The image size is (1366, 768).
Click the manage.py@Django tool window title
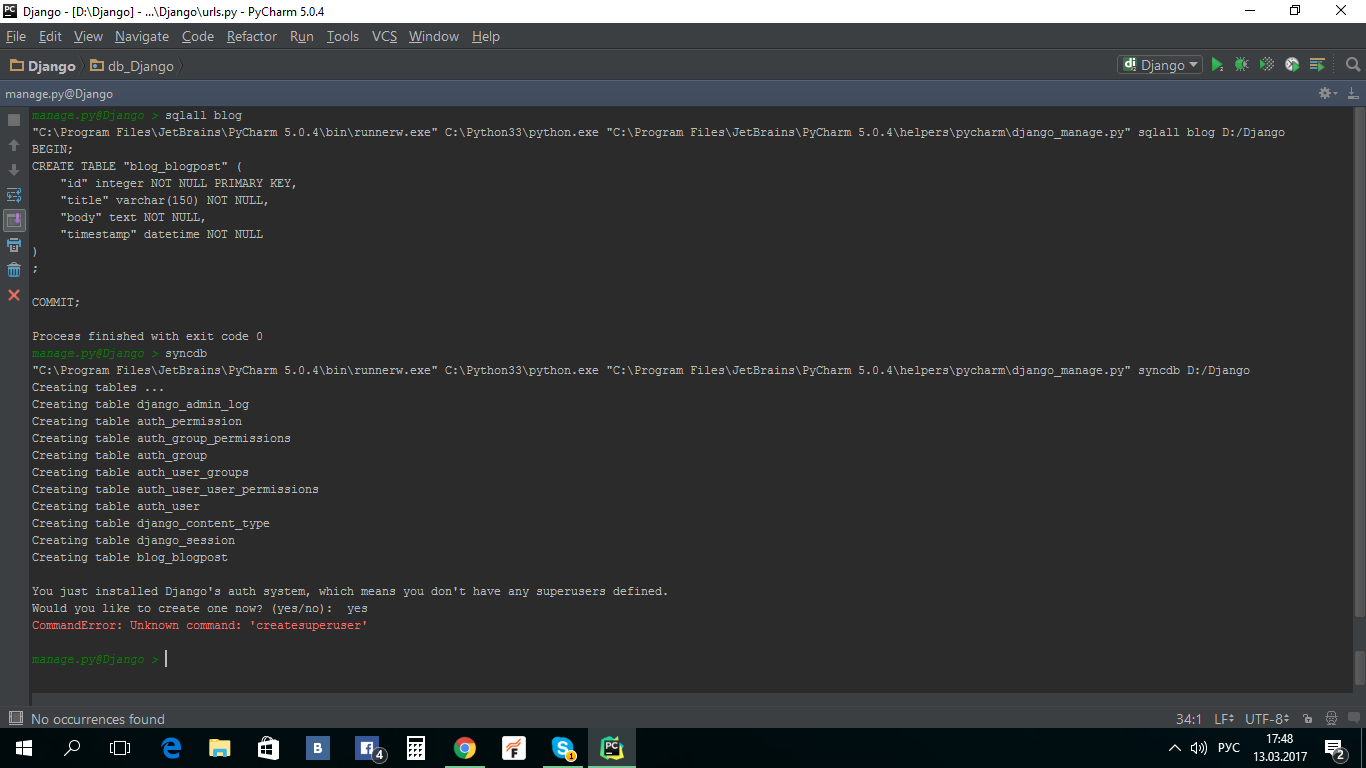(59, 93)
